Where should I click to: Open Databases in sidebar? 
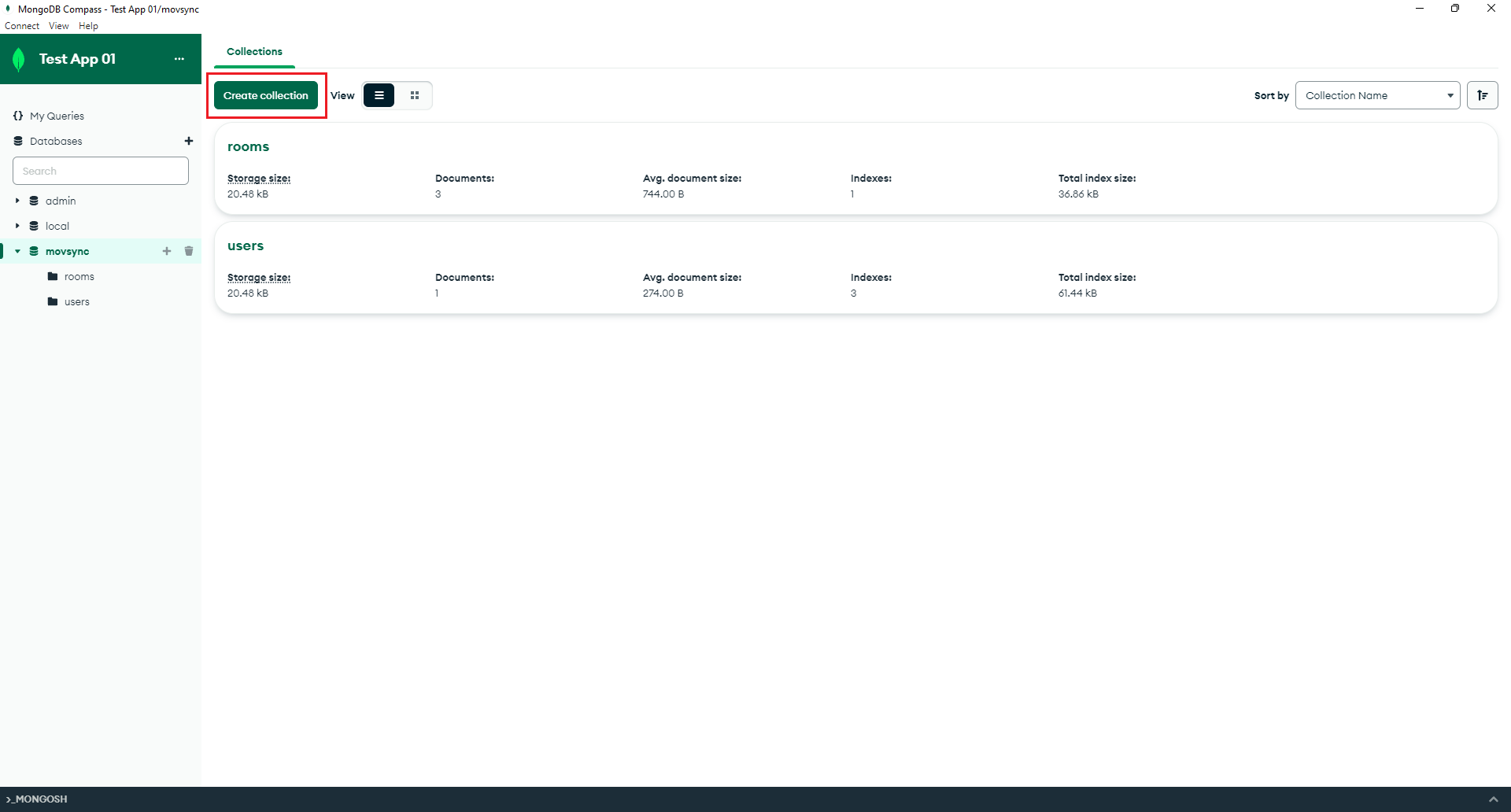click(56, 141)
